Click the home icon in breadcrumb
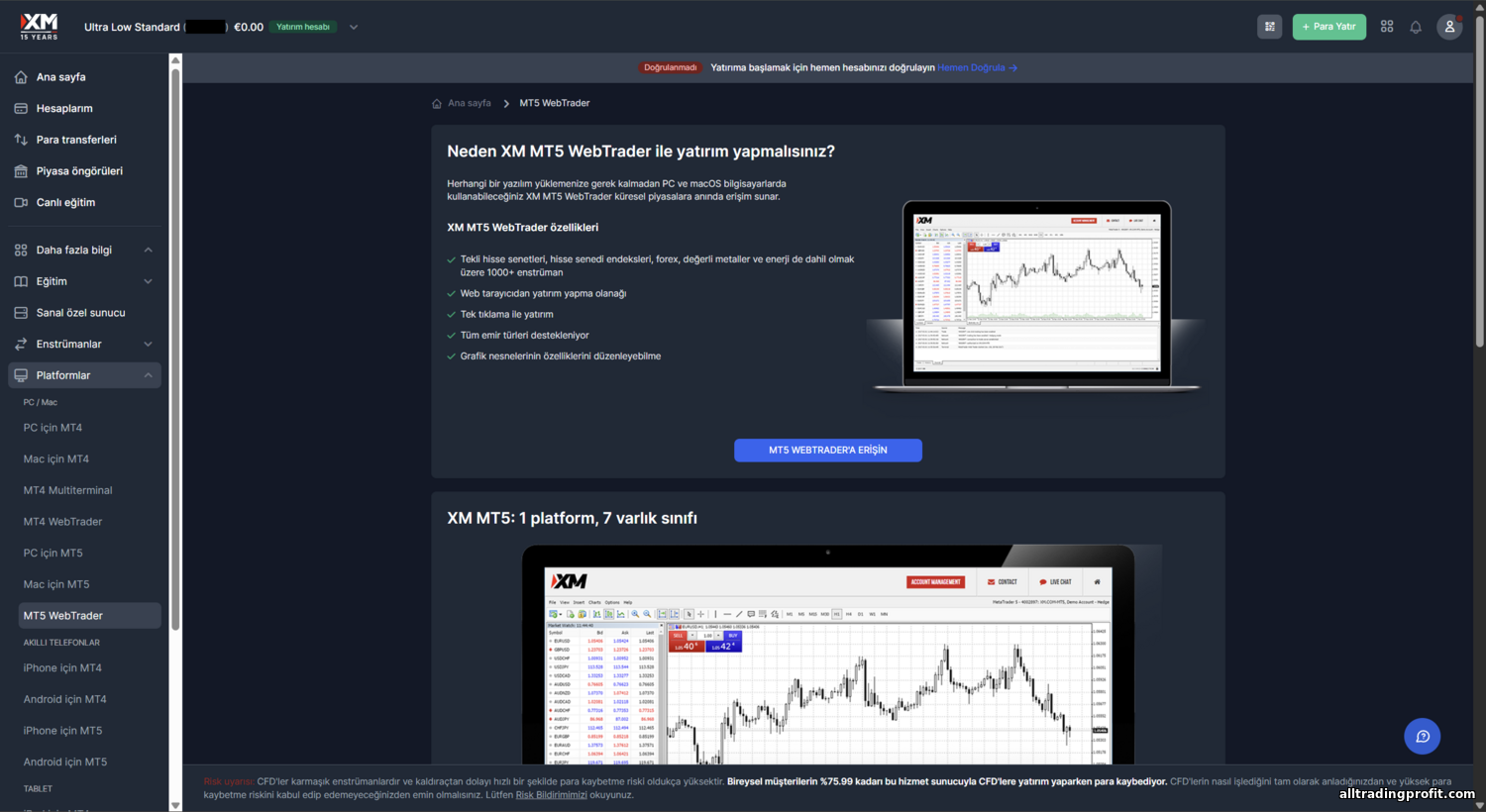 (x=437, y=103)
